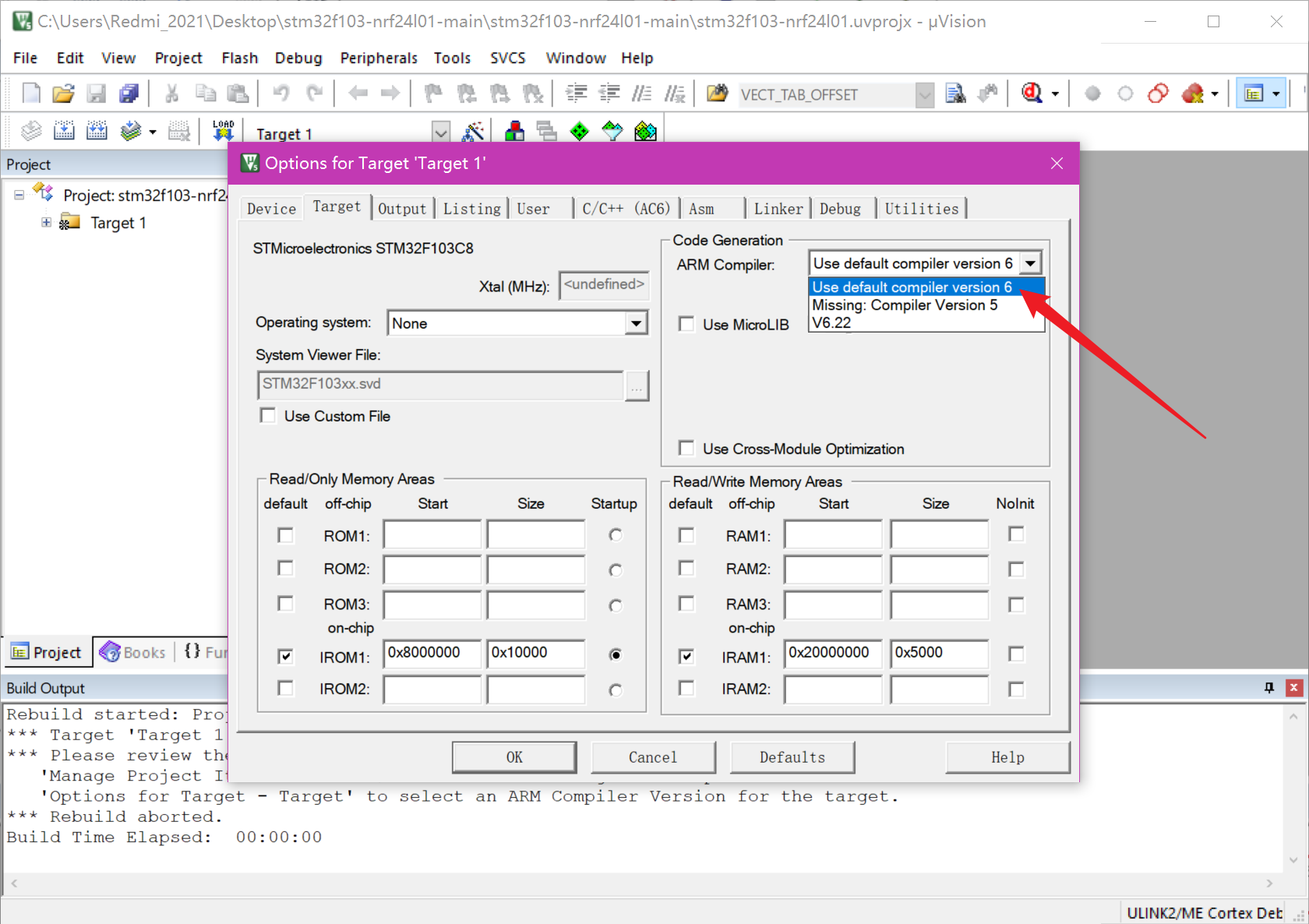
Task: Click the Defaults button
Action: click(792, 757)
